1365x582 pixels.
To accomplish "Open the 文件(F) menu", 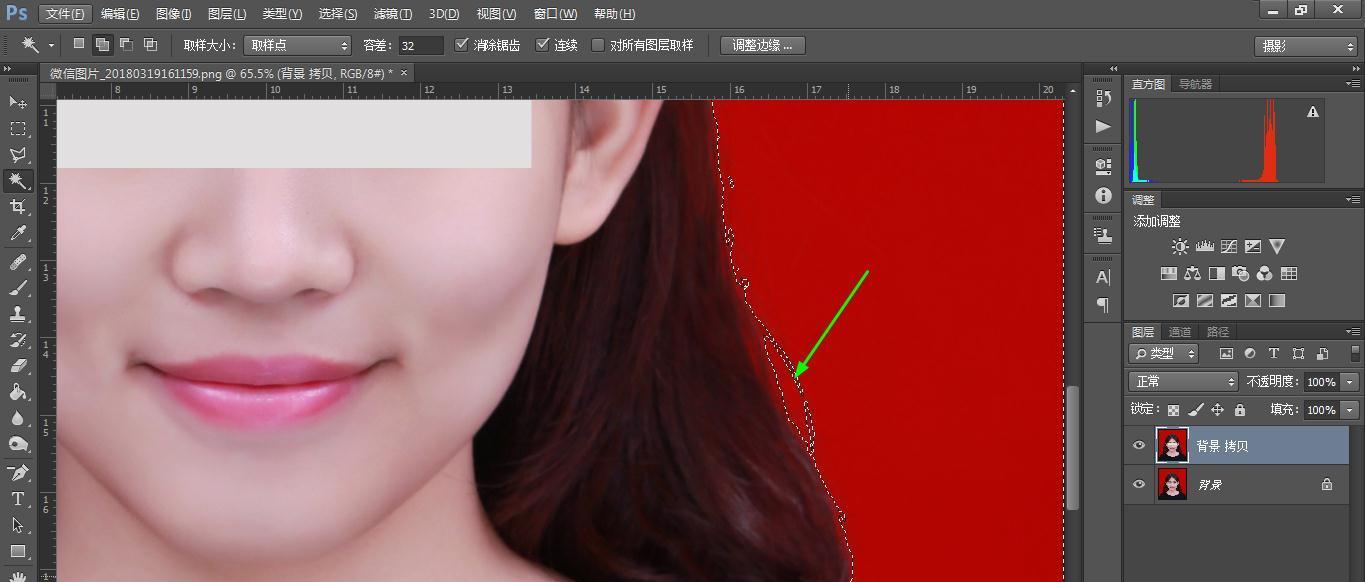I will tap(66, 14).
